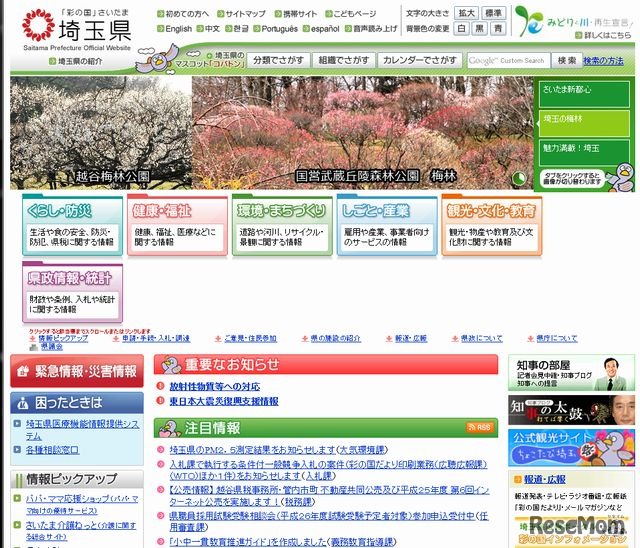
Task: Jump to ご意見・住民参加 anchor link
Action: tap(250, 338)
